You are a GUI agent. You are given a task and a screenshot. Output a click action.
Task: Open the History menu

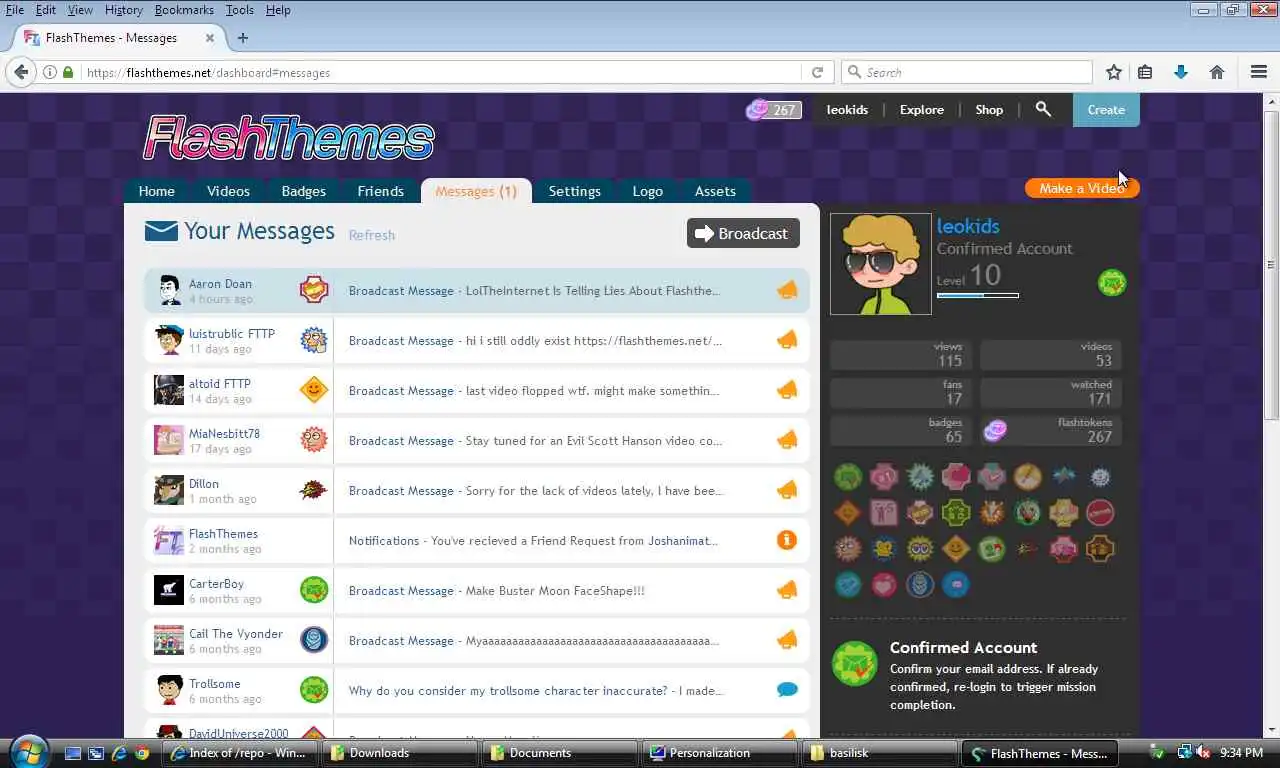point(123,10)
